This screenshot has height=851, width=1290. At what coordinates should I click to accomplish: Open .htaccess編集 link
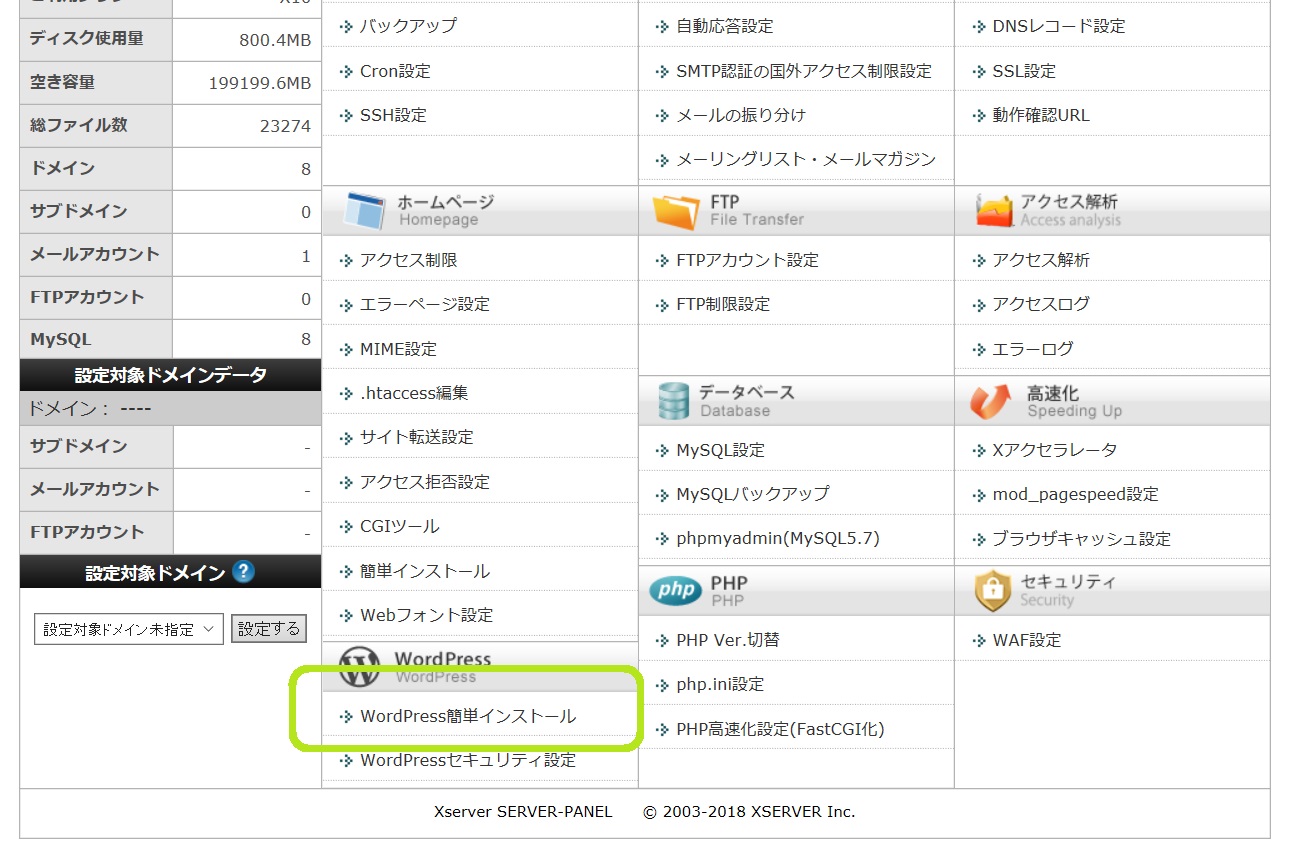point(414,393)
